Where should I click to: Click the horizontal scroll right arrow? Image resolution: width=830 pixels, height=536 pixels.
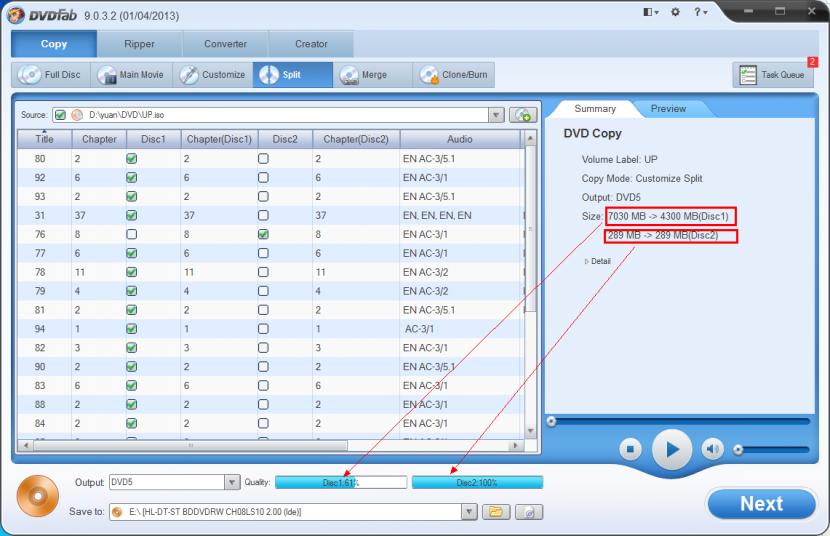(x=515, y=446)
